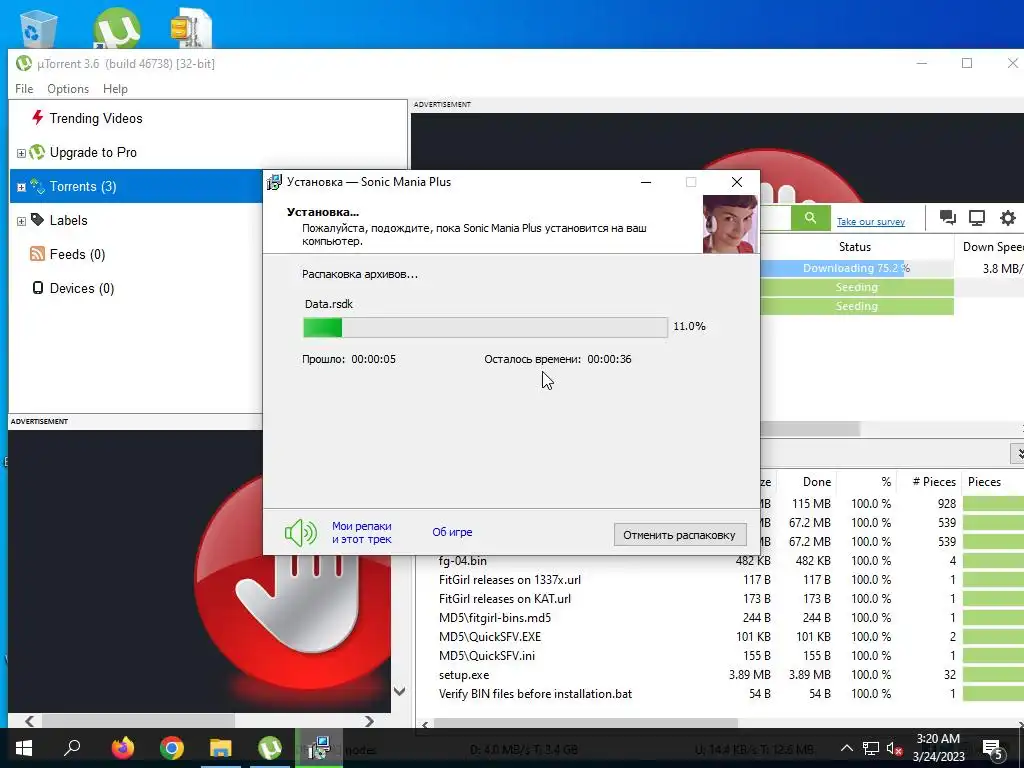Launch Firefox from the taskbar
This screenshot has width=1024, height=768.
pyautogui.click(x=122, y=748)
